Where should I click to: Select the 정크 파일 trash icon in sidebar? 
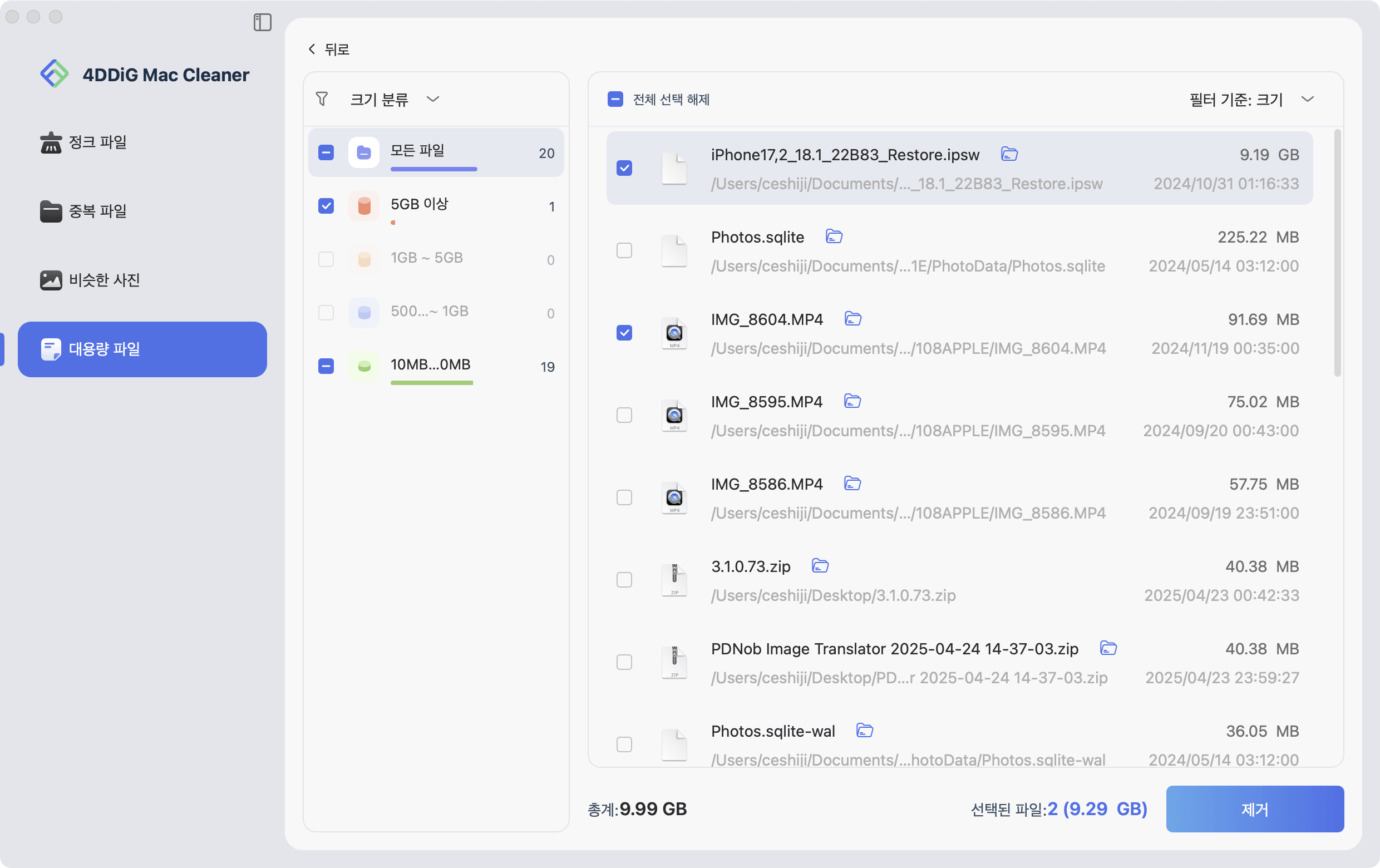pyautogui.click(x=51, y=142)
